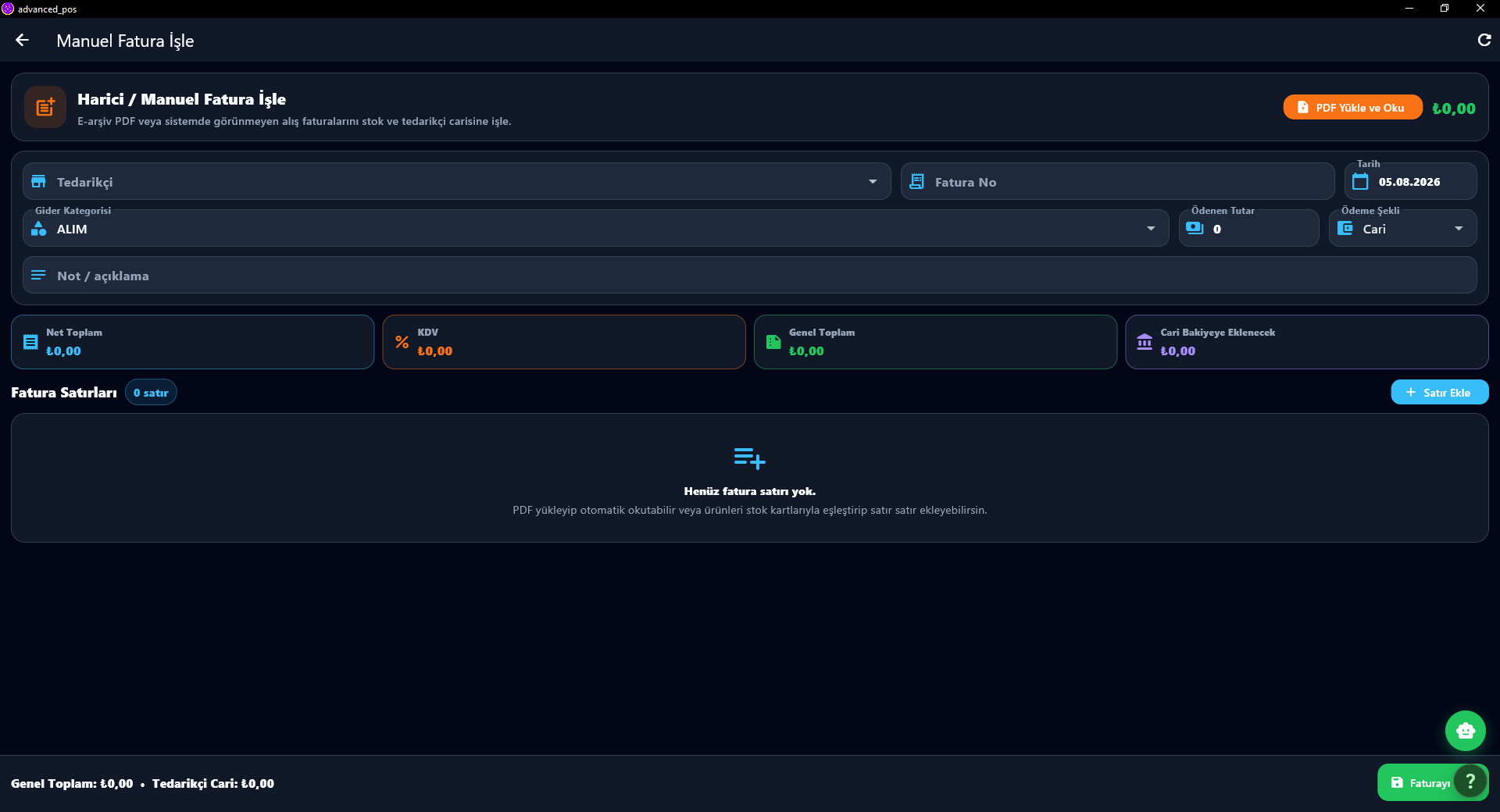Click the Cari Bakiyeye Eklenecek bank icon
This screenshot has height=812, width=1500.
pos(1145,342)
